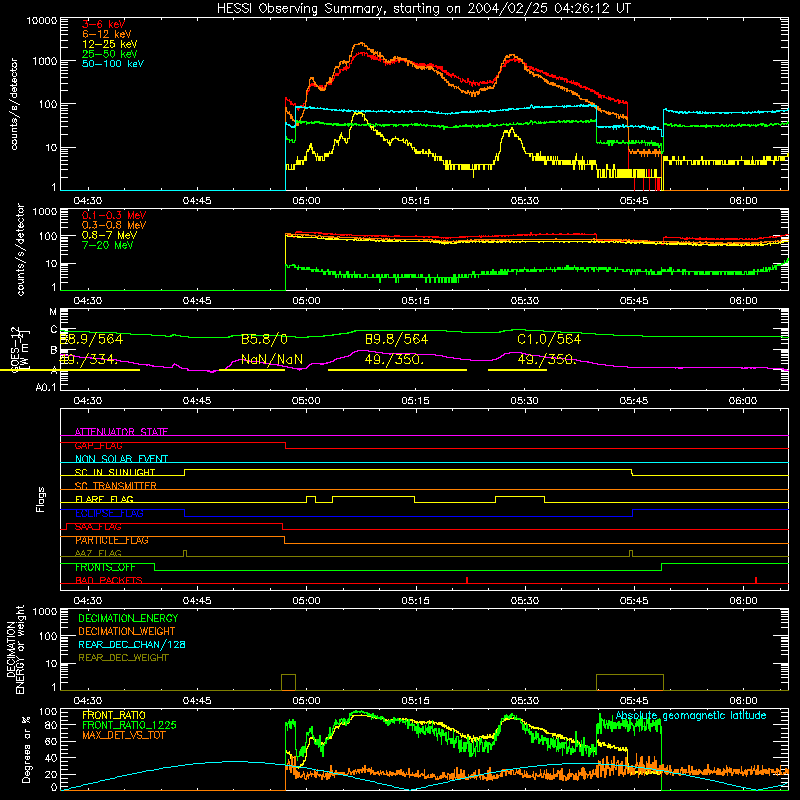The width and height of the screenshot is (800, 800).
Task: Click the A0.1 GOES axis label
Action: pos(46,388)
